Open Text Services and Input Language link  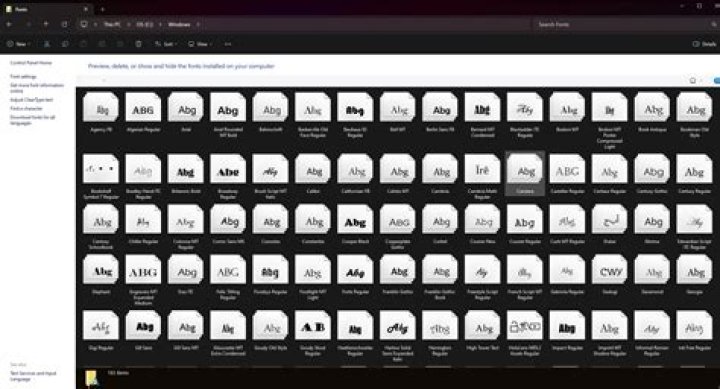point(33,376)
